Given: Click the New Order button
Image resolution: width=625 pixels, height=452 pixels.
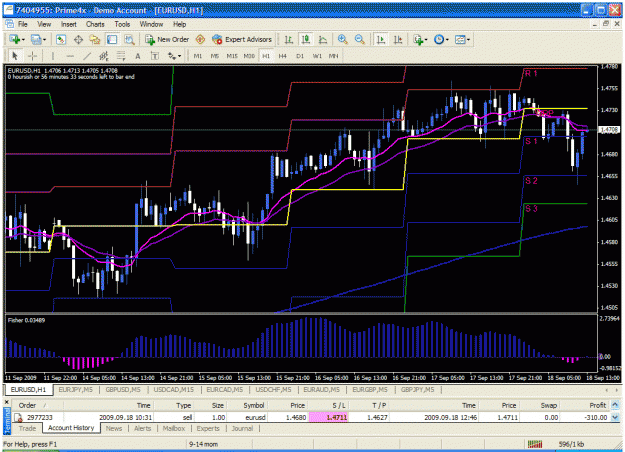Looking at the screenshot, I should pos(167,39).
